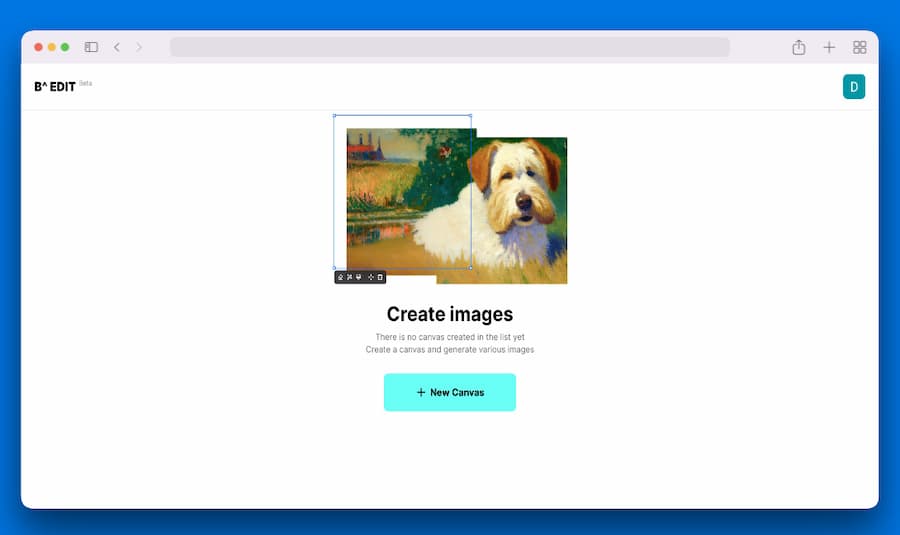
Task: Click the 'Create images' heading
Action: 449,314
